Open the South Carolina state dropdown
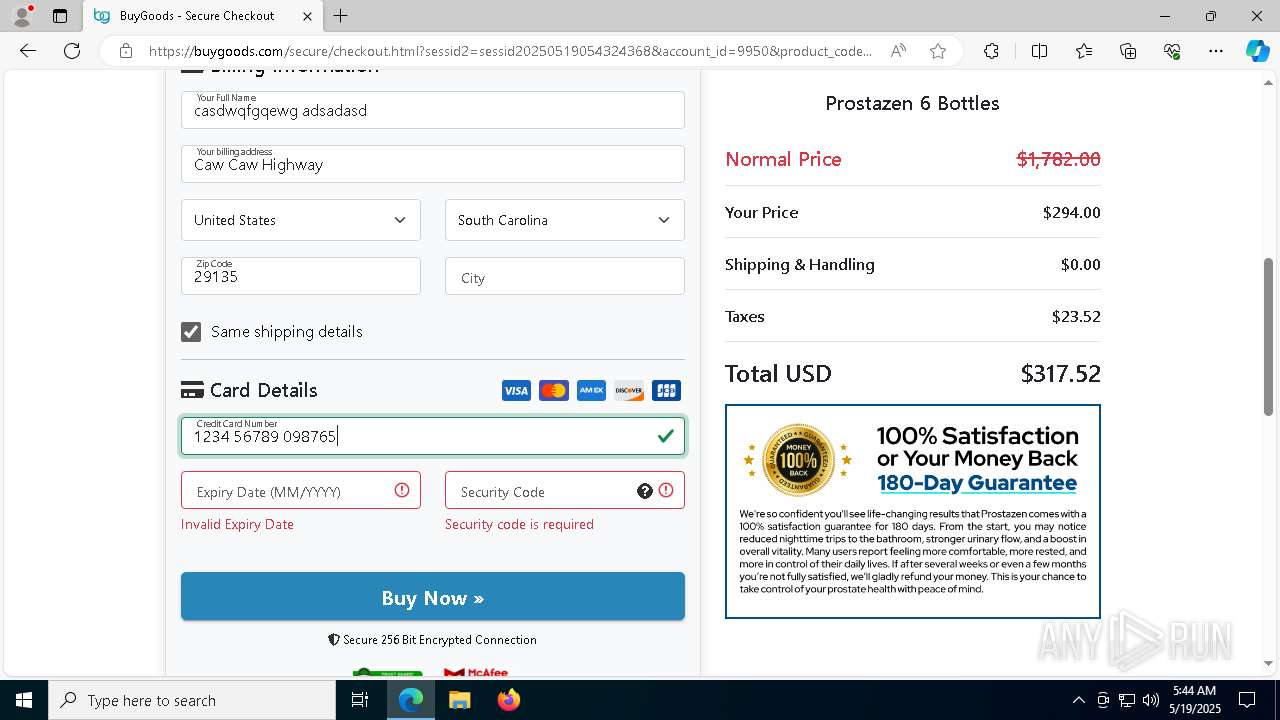The width and height of the screenshot is (1280, 720). coord(565,220)
